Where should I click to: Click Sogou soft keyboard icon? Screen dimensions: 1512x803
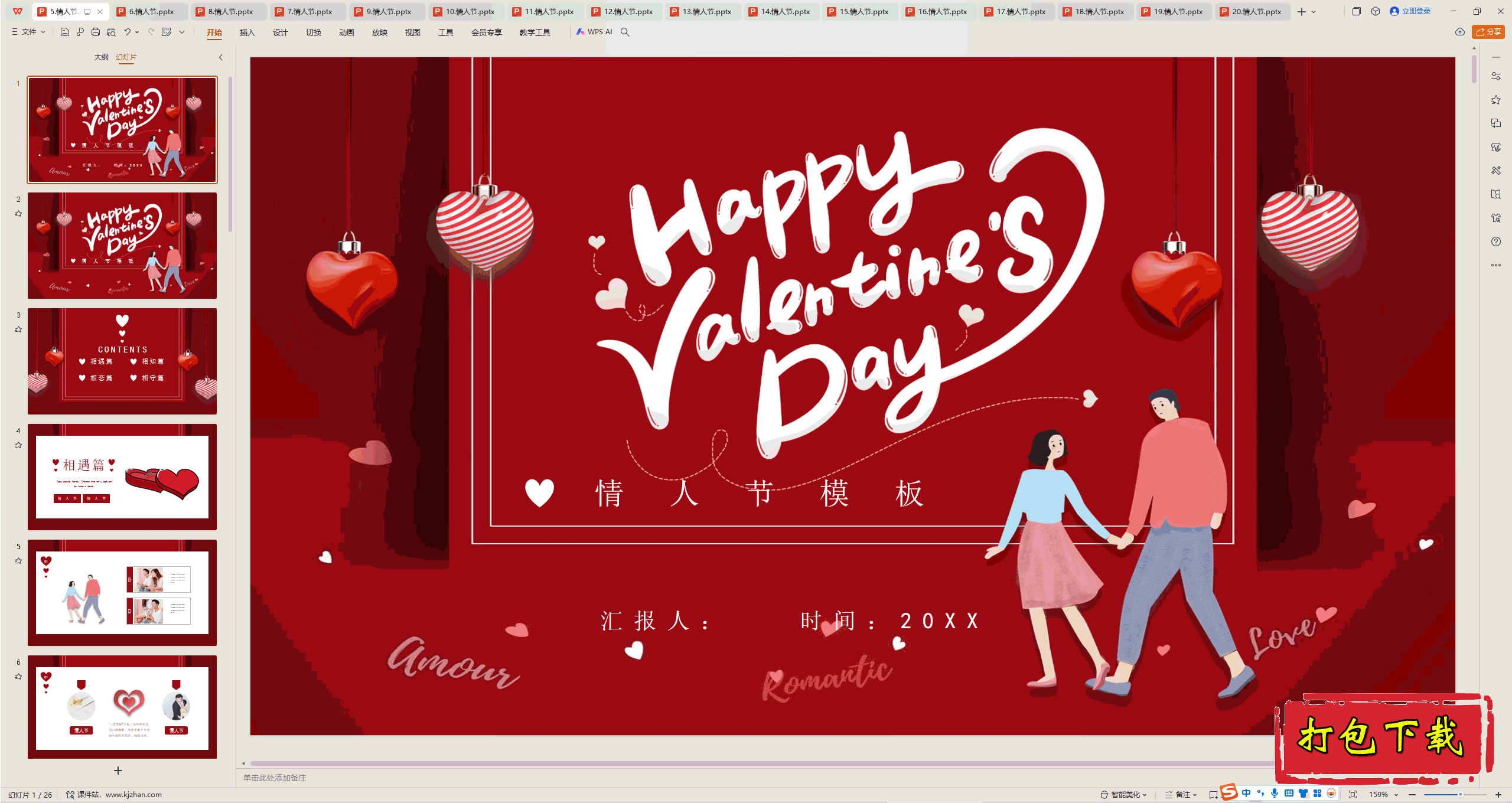[x=1289, y=793]
